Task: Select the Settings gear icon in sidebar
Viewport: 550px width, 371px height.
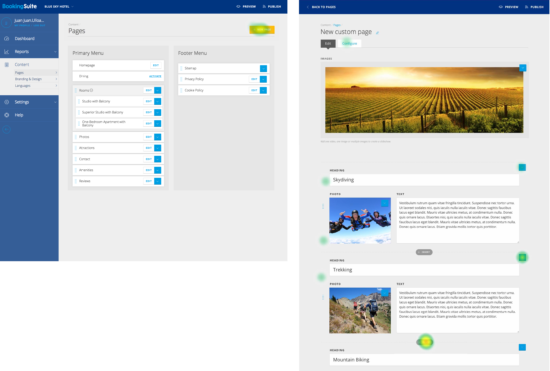Action: click(x=6, y=102)
